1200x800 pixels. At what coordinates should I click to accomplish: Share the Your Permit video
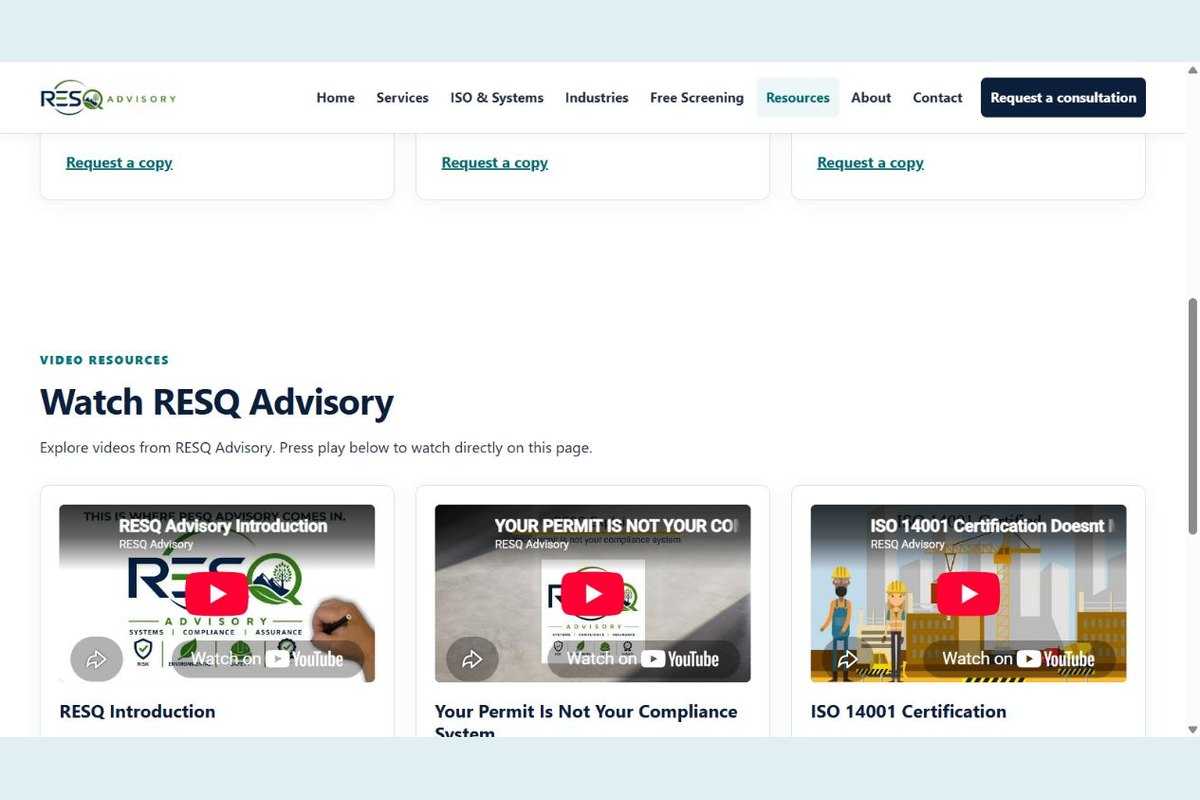coord(472,659)
